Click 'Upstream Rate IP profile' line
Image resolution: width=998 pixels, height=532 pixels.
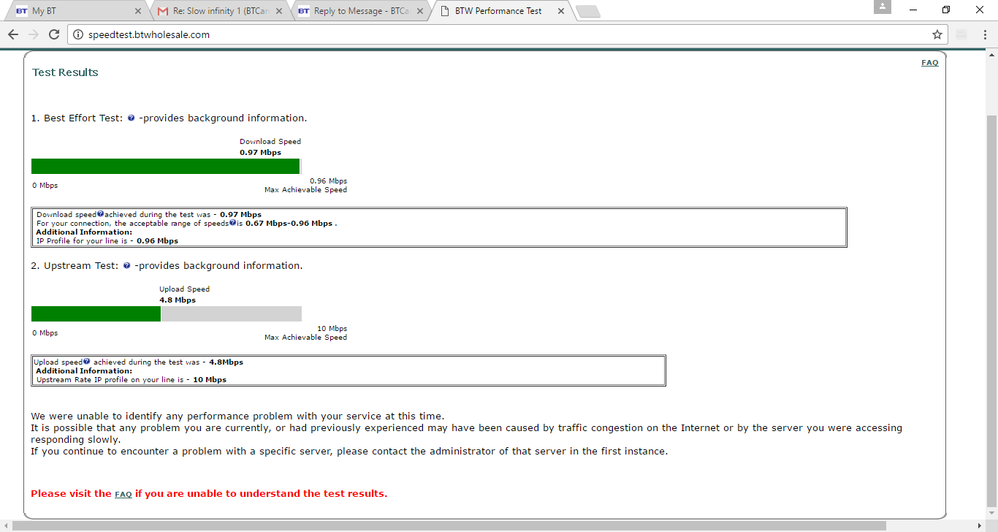[131, 379]
